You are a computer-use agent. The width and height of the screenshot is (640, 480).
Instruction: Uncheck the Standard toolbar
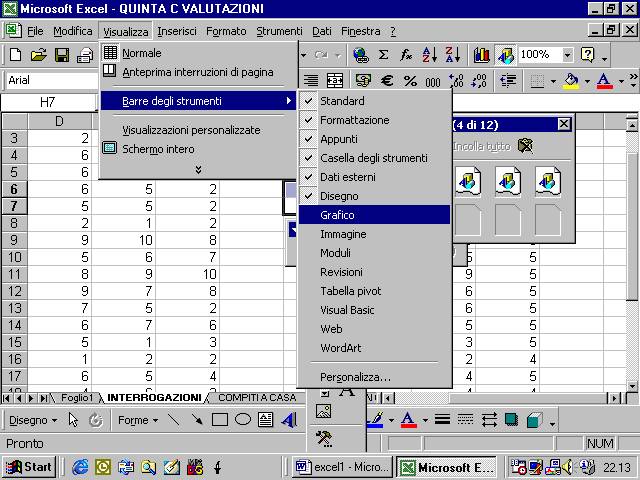point(375,101)
